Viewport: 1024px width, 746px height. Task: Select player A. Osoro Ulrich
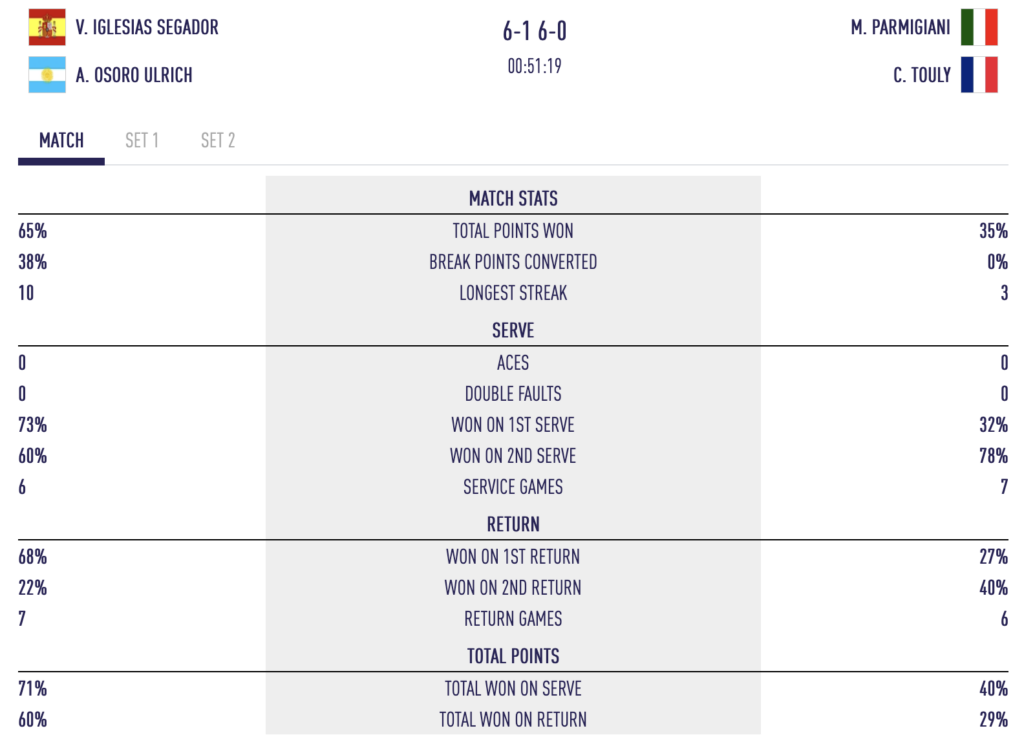[x=134, y=75]
